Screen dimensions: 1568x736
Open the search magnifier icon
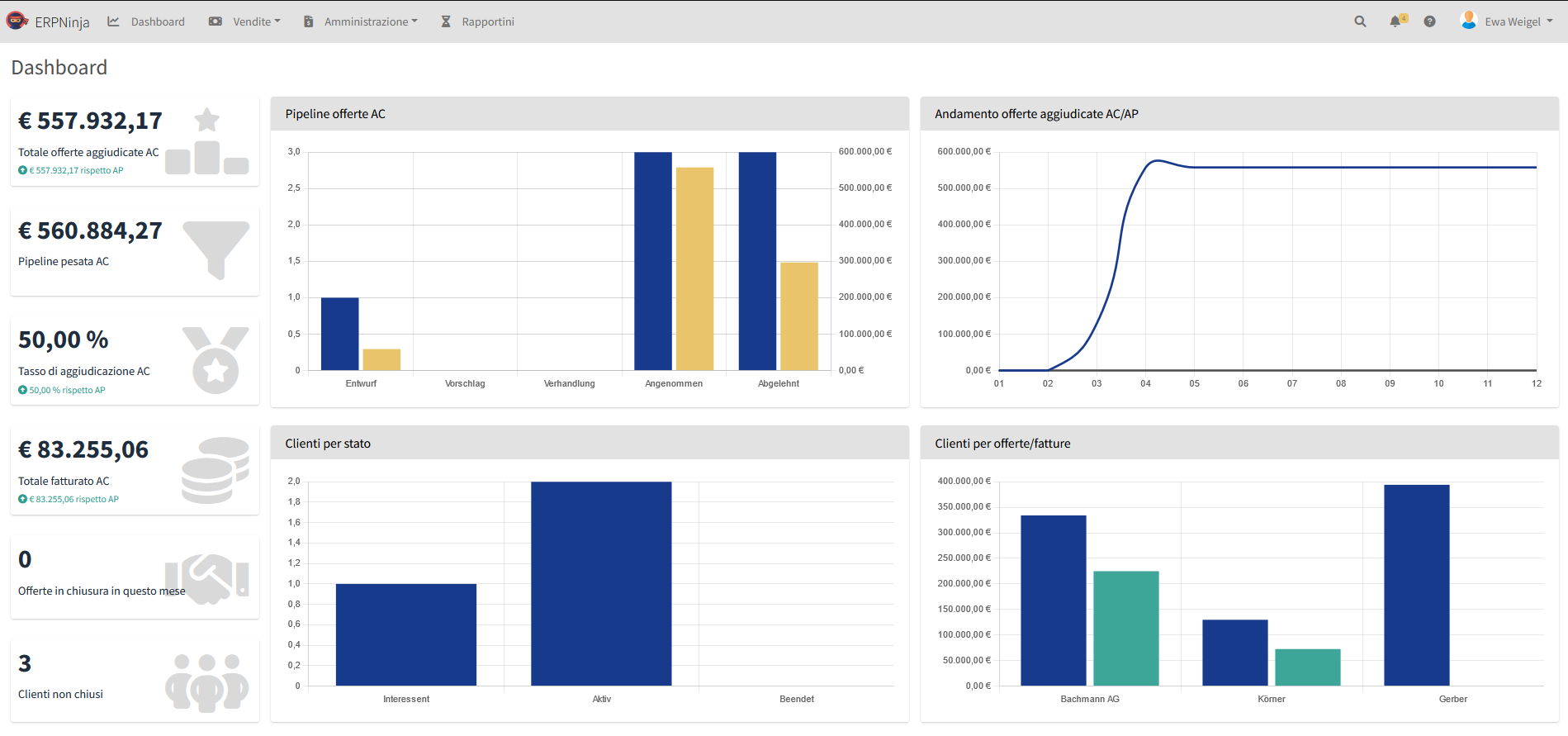1360,21
